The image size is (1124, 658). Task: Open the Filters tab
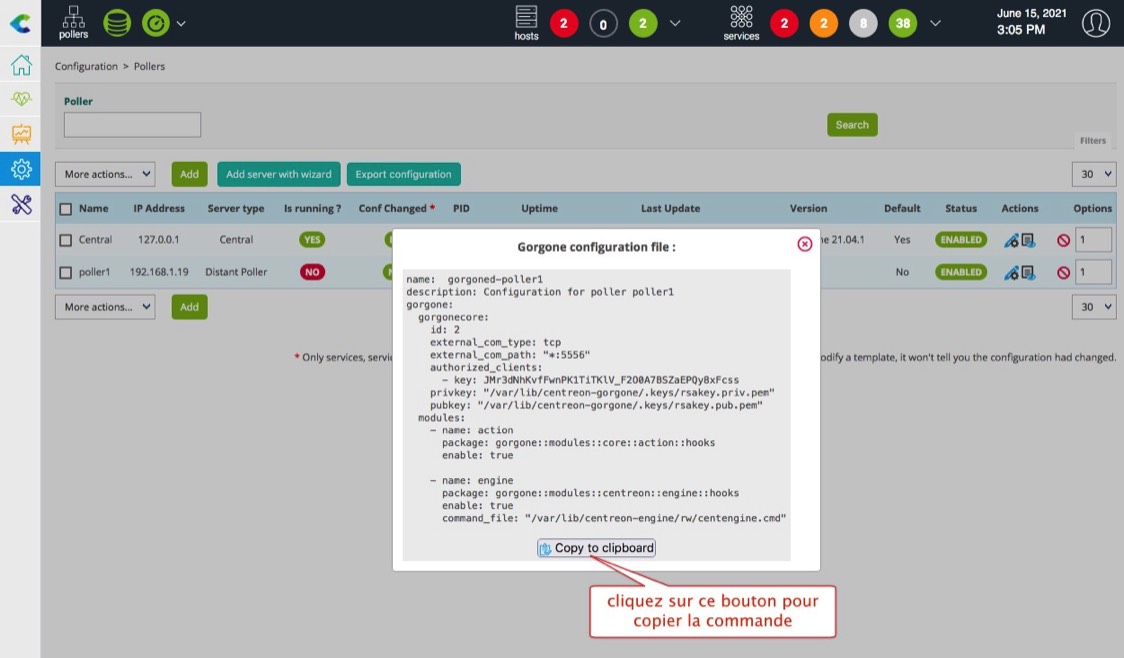[1092, 141]
